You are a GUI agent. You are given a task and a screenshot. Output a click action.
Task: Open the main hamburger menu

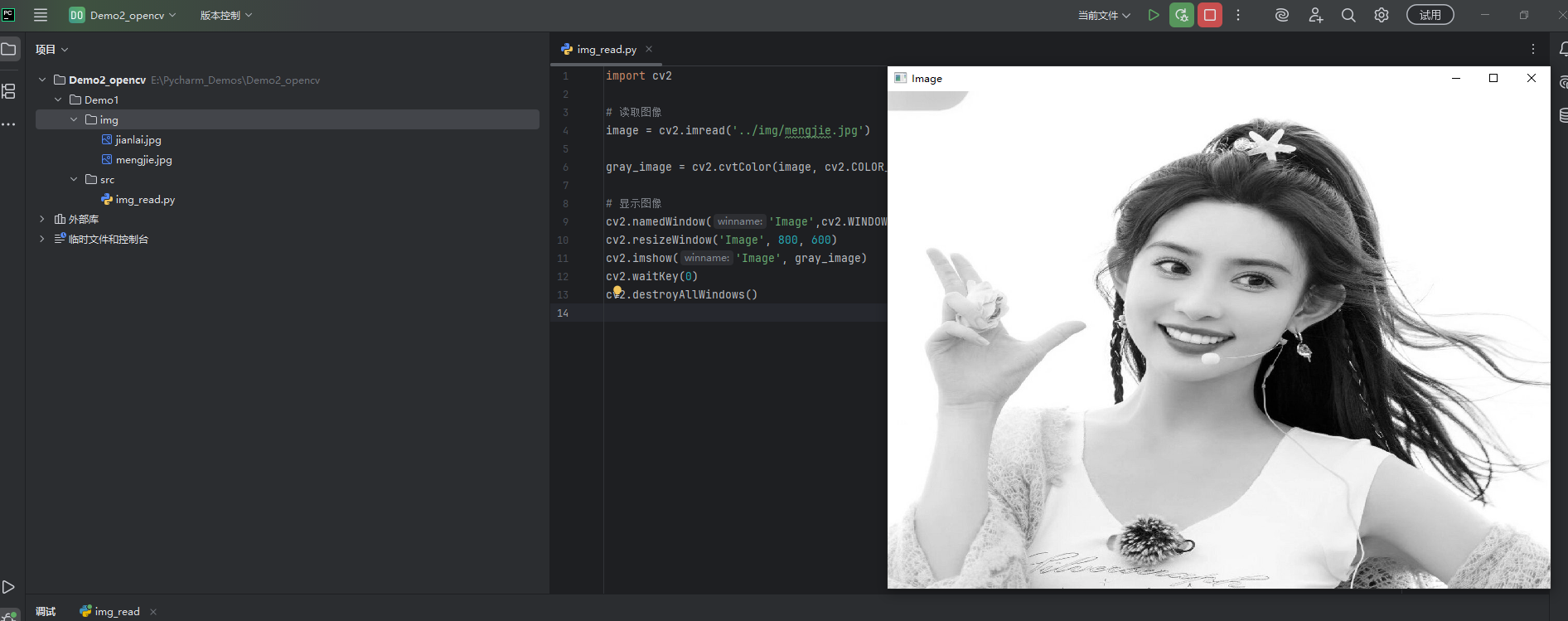[40, 15]
